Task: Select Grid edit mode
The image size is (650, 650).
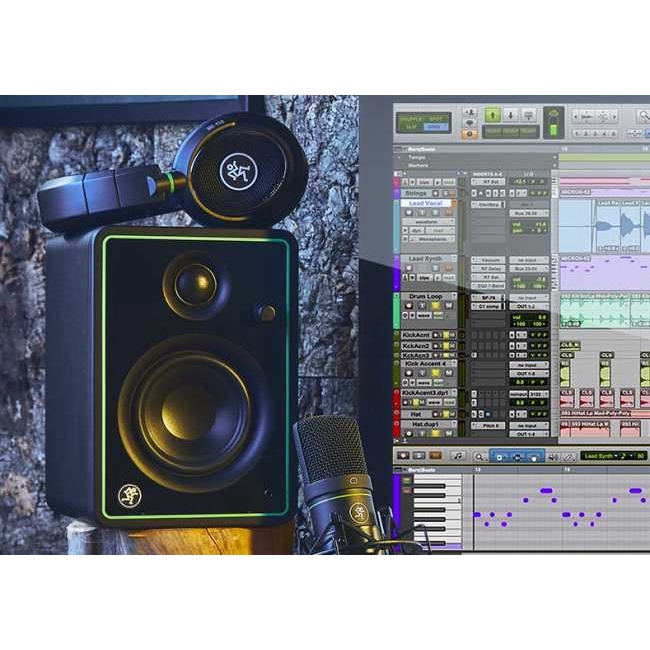Action: pos(435,127)
